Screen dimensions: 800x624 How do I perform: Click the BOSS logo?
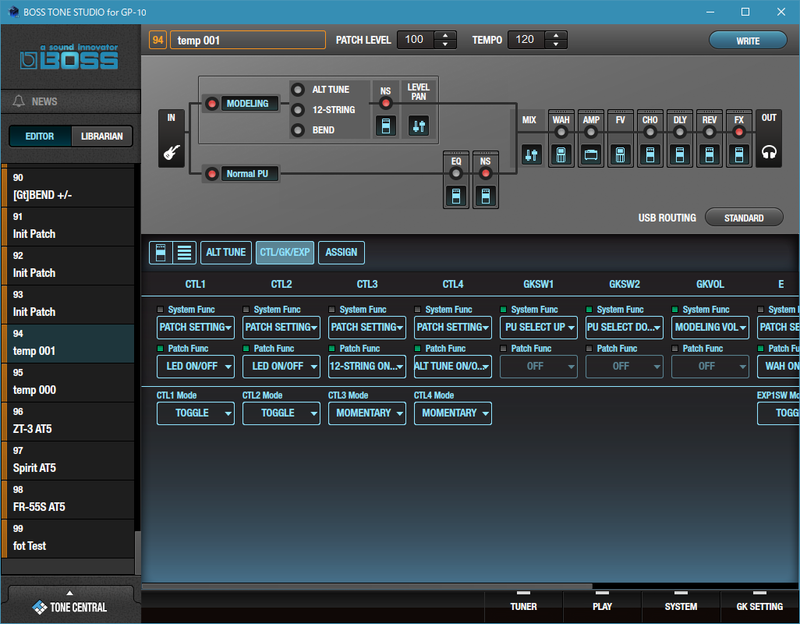click(x=69, y=57)
